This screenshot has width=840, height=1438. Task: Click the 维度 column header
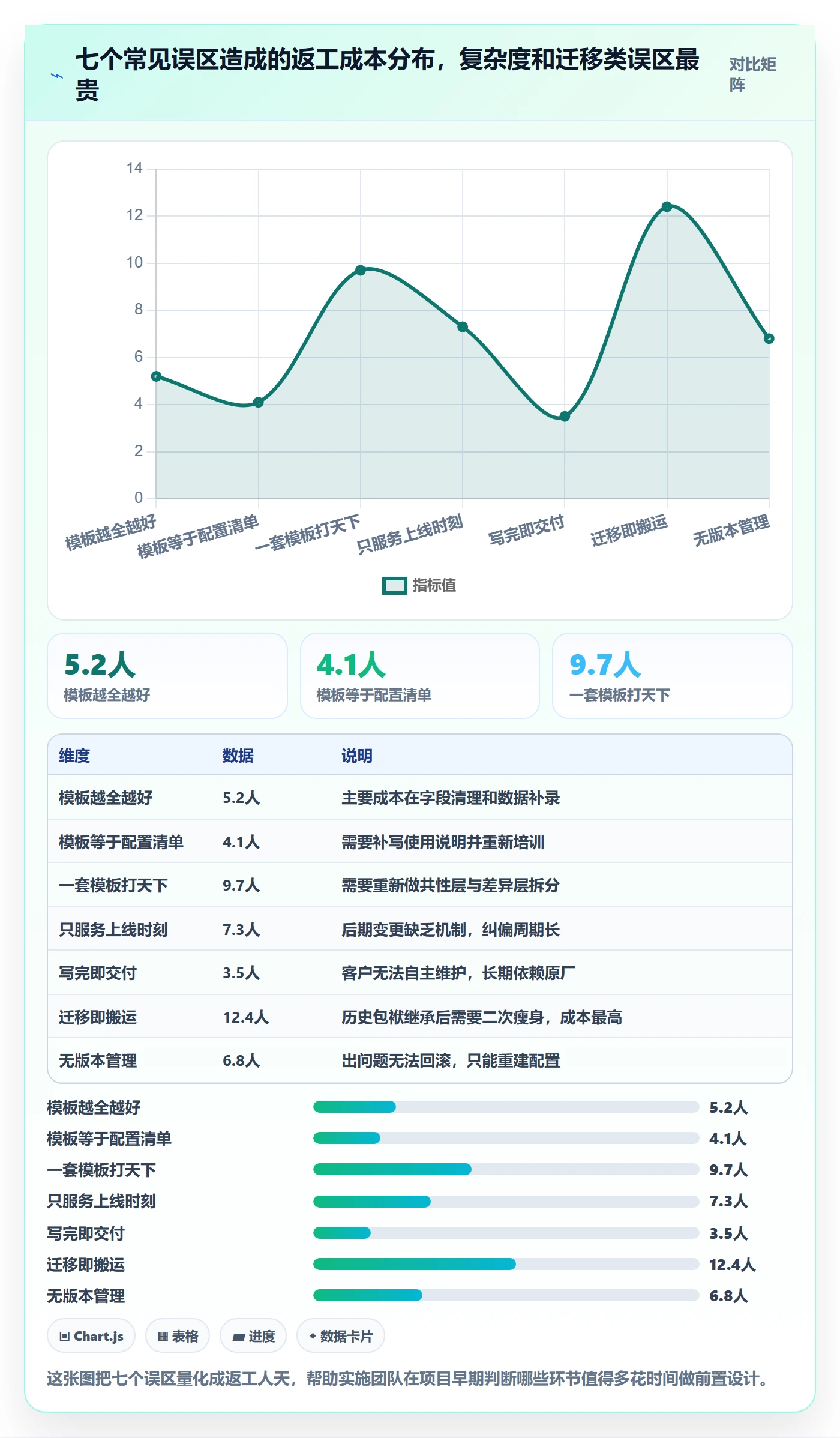(x=74, y=756)
